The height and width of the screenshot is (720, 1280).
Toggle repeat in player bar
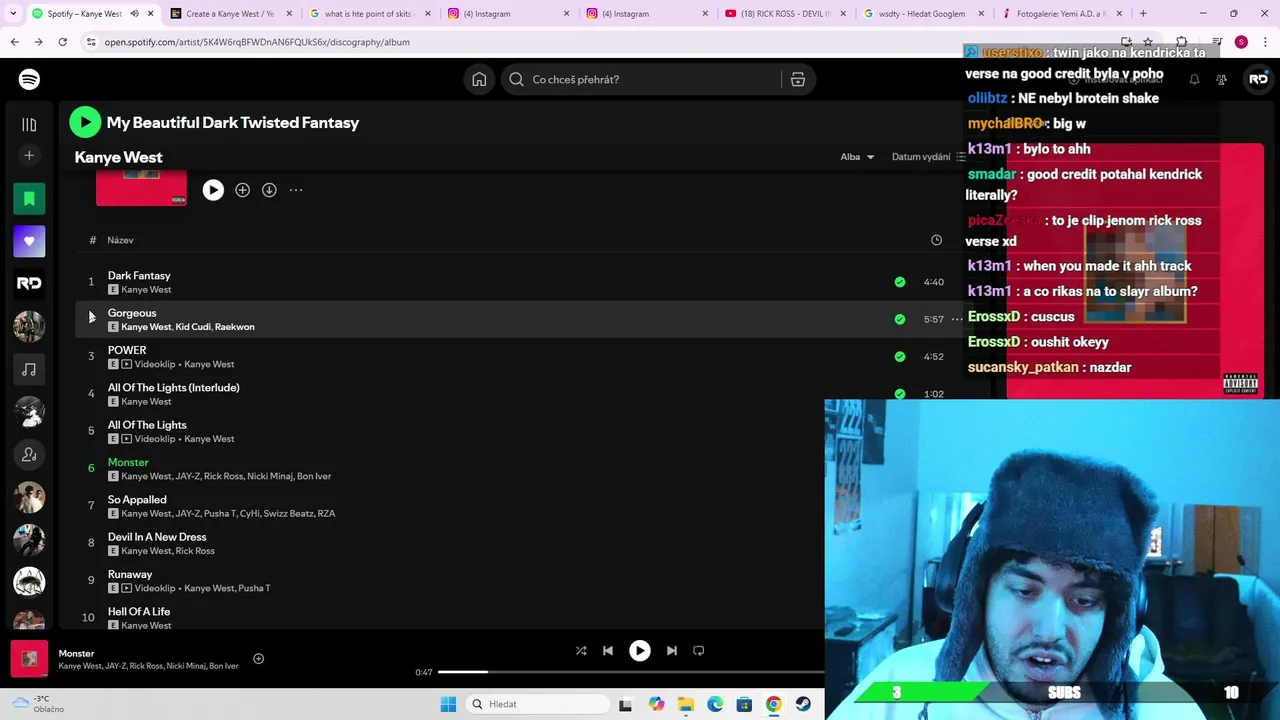699,651
